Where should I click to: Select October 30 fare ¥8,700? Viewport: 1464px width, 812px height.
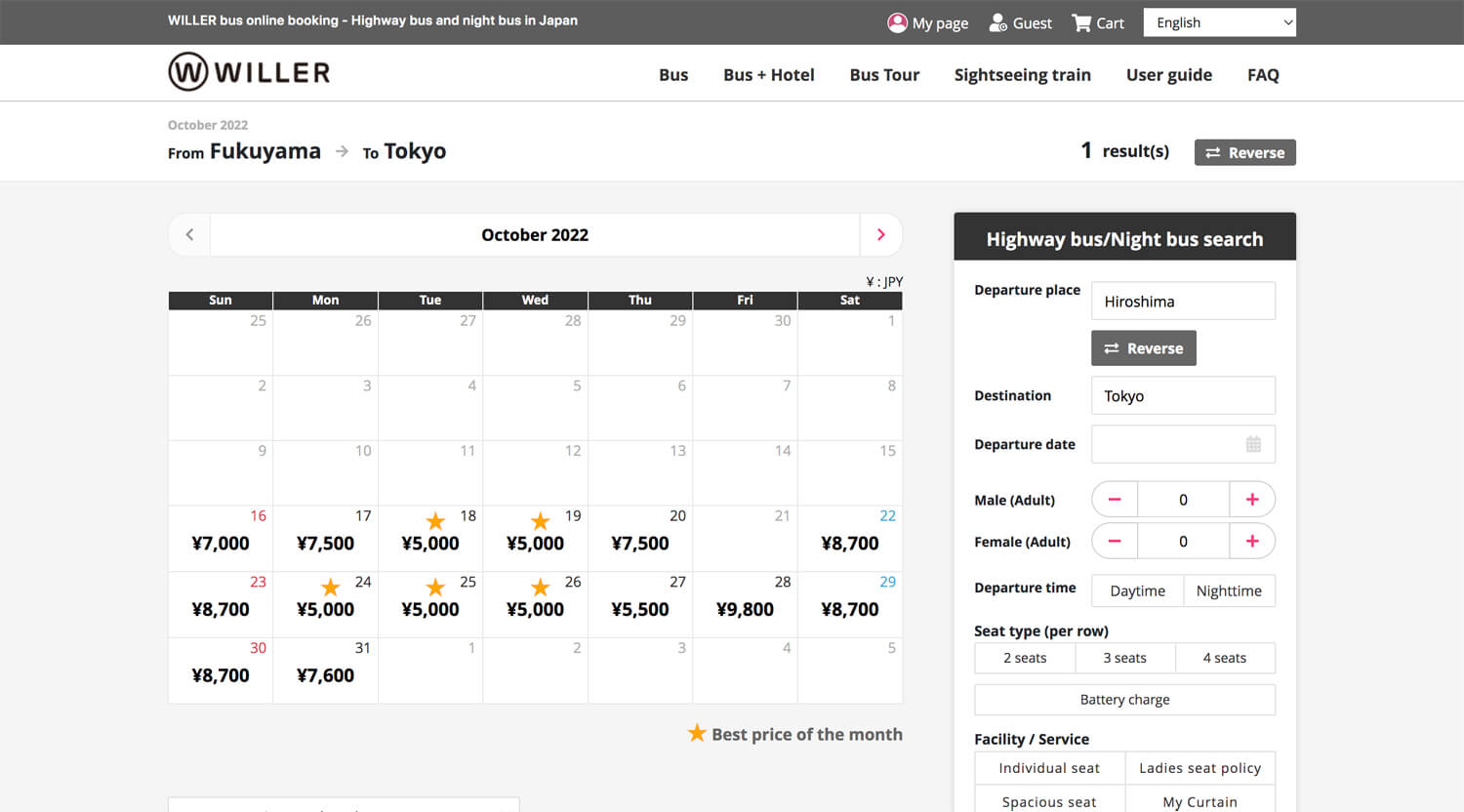tap(221, 675)
